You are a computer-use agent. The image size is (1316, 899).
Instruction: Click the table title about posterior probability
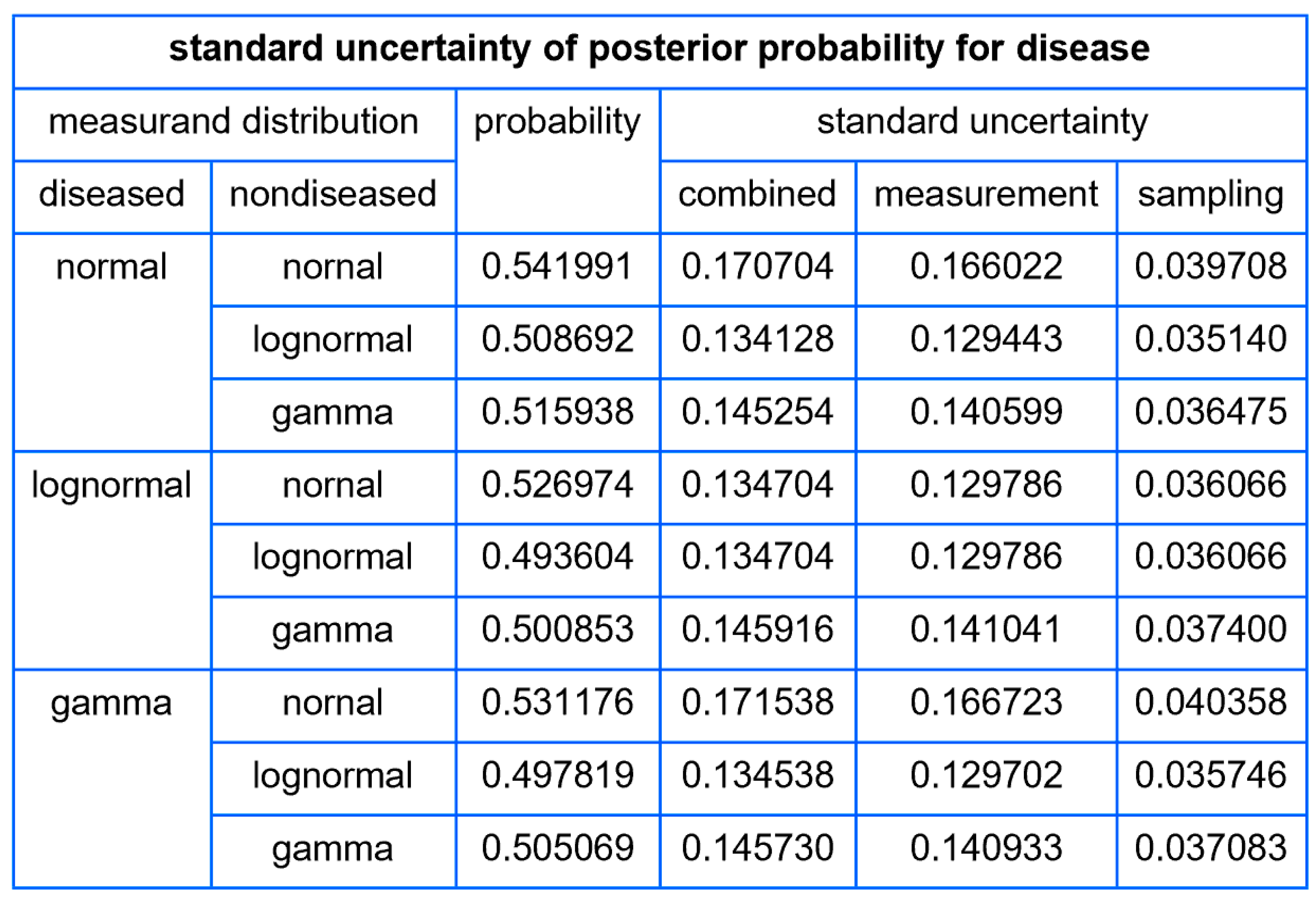(x=659, y=49)
